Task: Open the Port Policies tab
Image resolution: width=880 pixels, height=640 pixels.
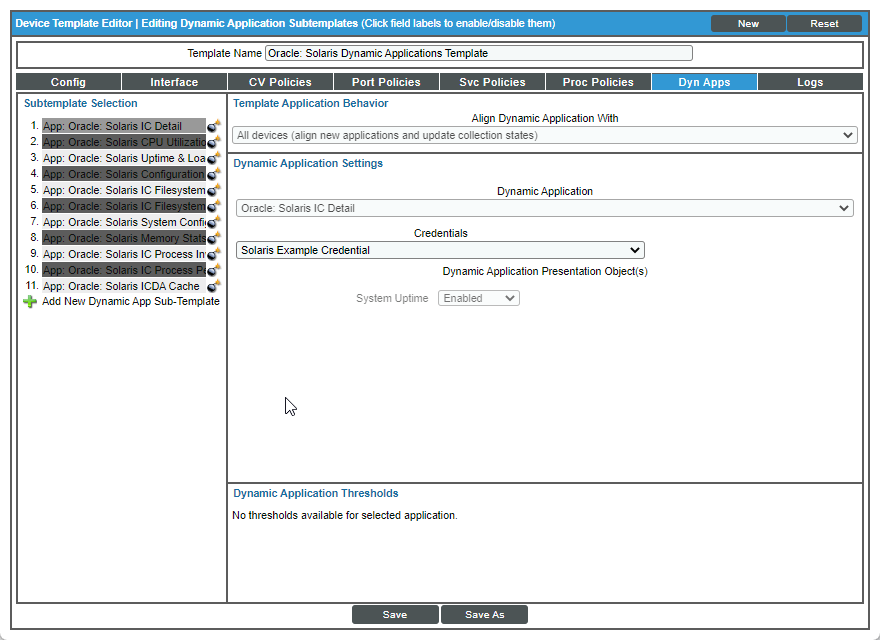Action: 386,82
